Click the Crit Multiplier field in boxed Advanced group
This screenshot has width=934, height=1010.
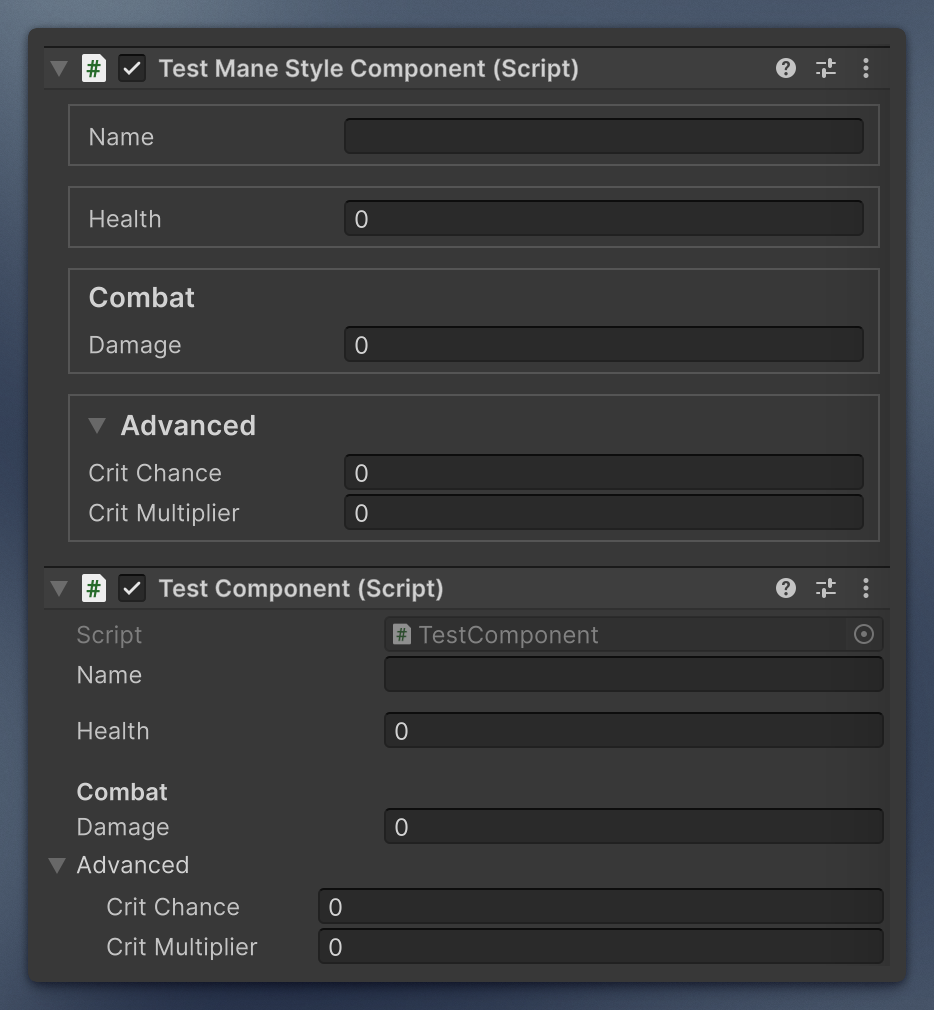point(604,512)
